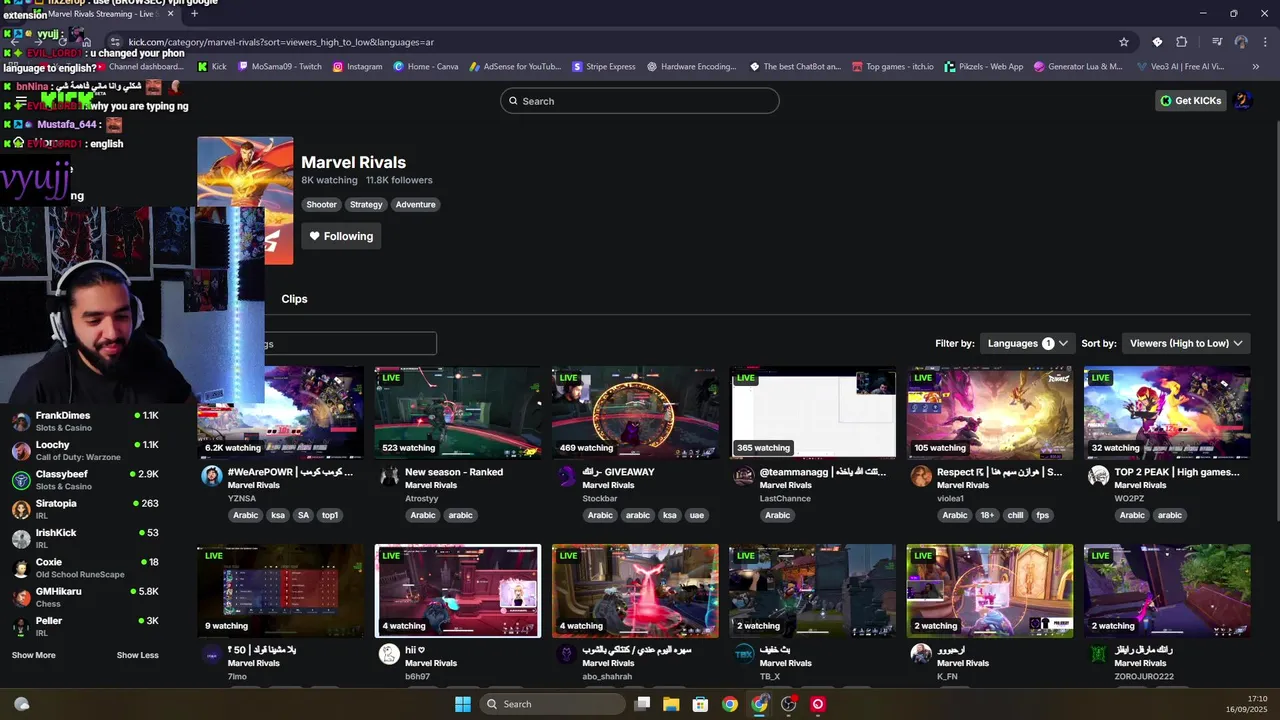Click Show More in the sidebar
Image resolution: width=1280 pixels, height=720 pixels.
34,655
